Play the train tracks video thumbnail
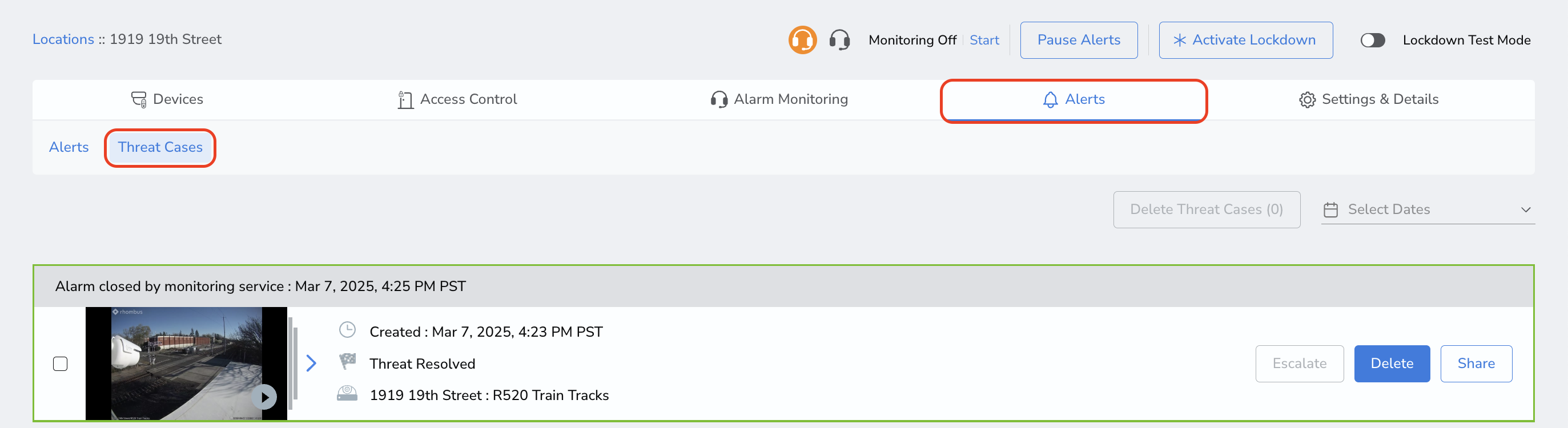The height and width of the screenshot is (428, 1568). [264, 397]
